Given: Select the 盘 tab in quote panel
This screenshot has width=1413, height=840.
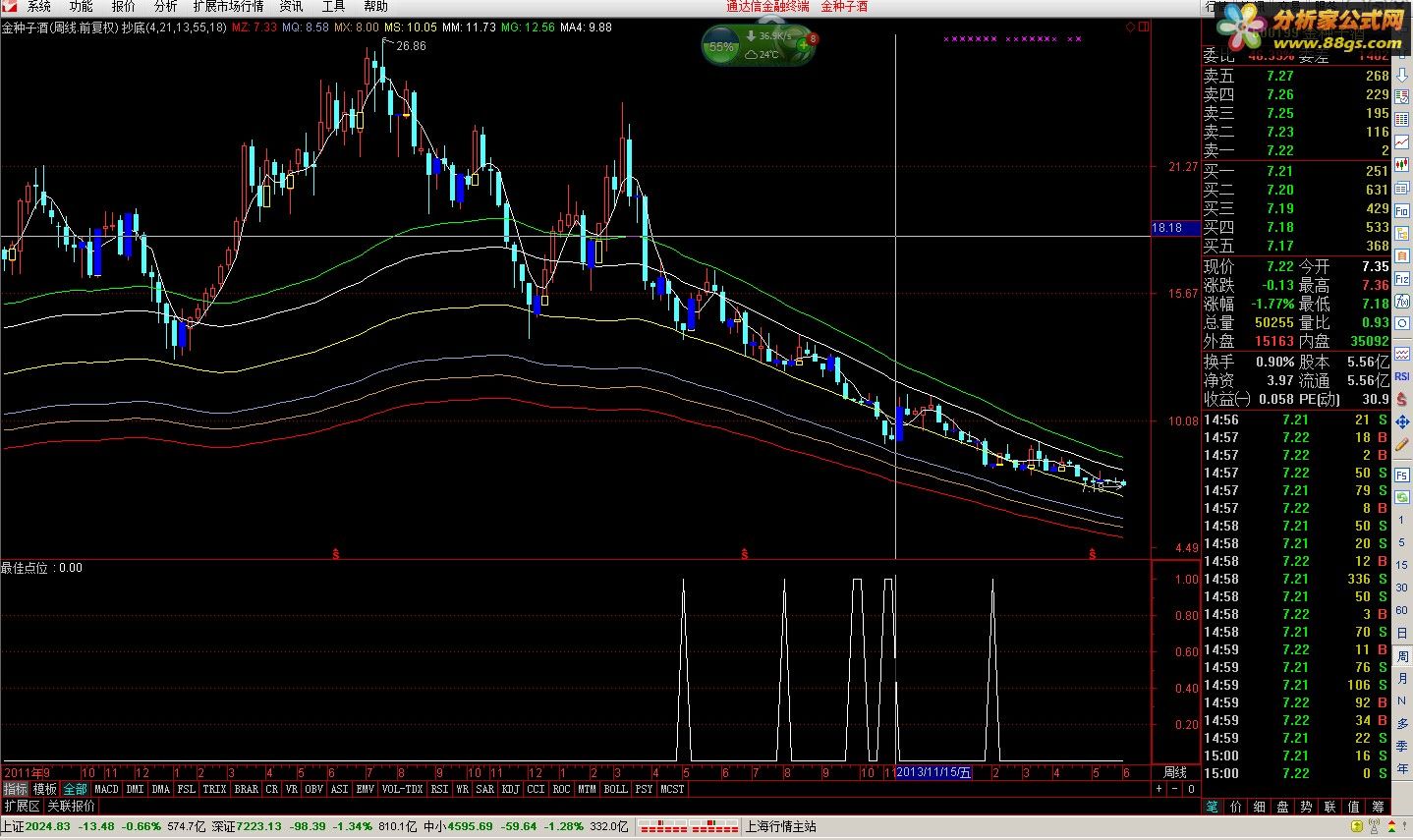Looking at the screenshot, I should (1283, 807).
